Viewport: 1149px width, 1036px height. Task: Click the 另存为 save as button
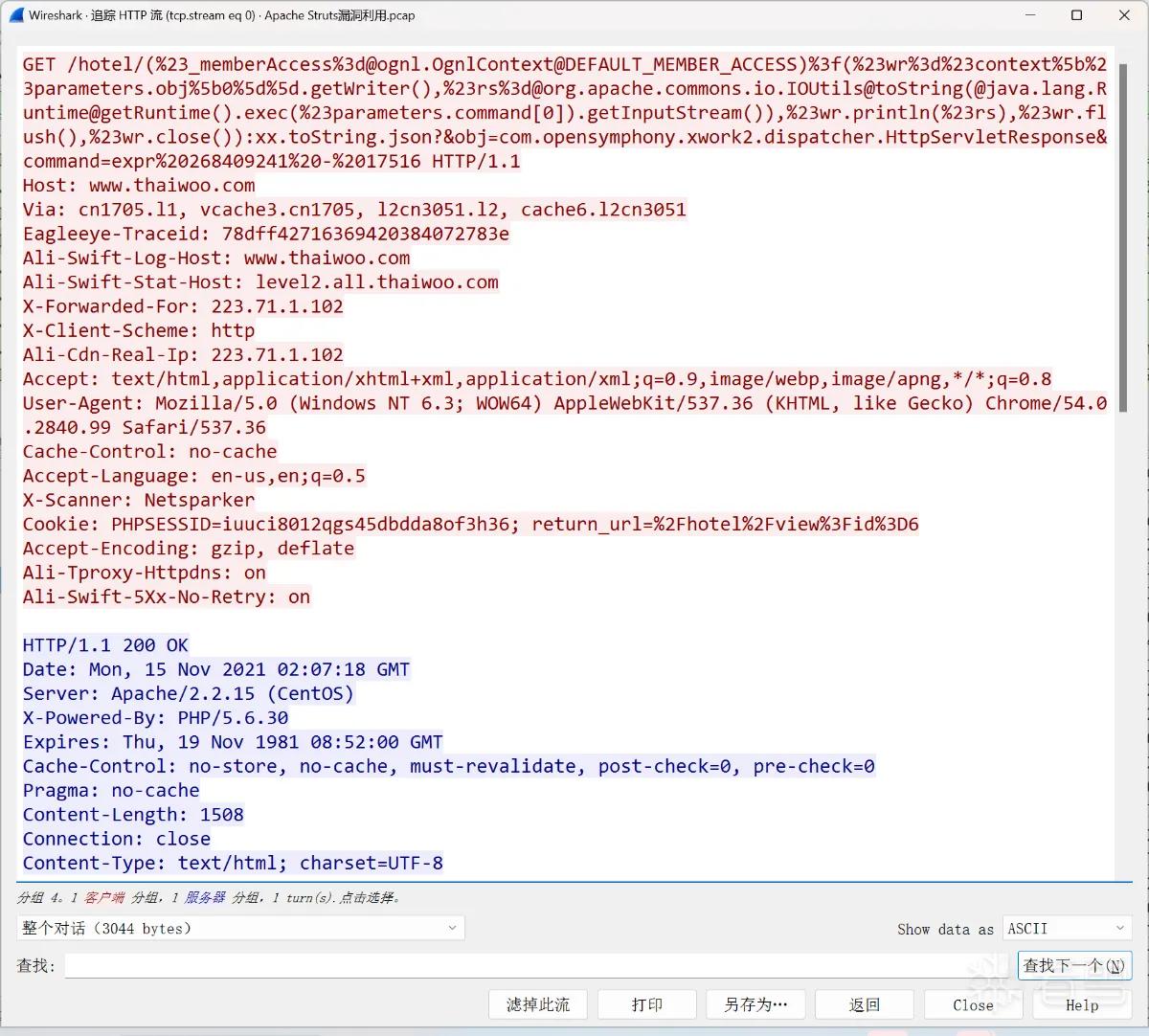click(x=755, y=1004)
